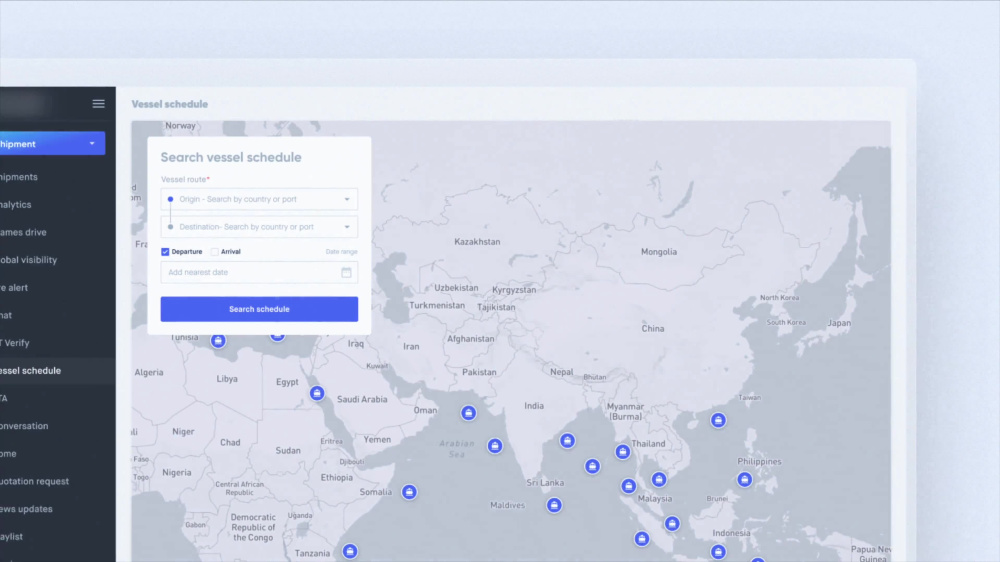The height and width of the screenshot is (562, 1000).
Task: Click the port marker near Tanzania
Action: (349, 551)
